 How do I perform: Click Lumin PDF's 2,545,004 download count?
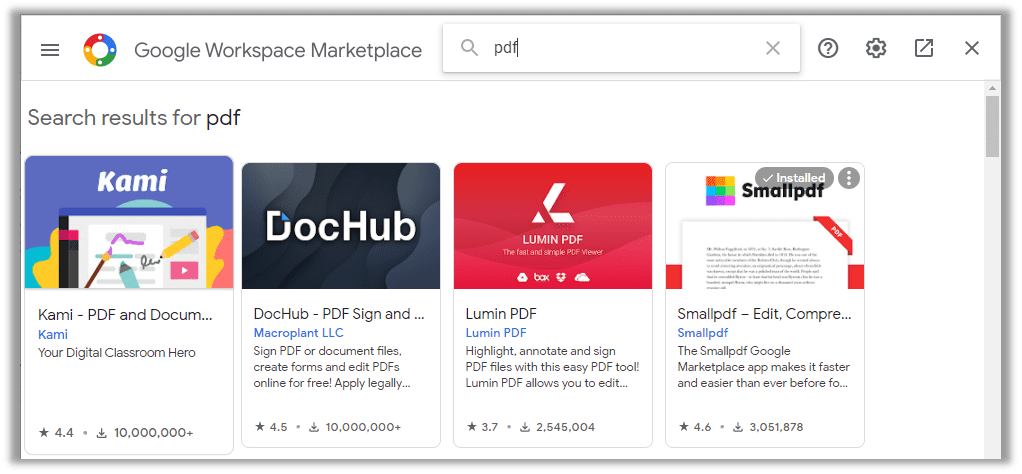click(x=558, y=427)
